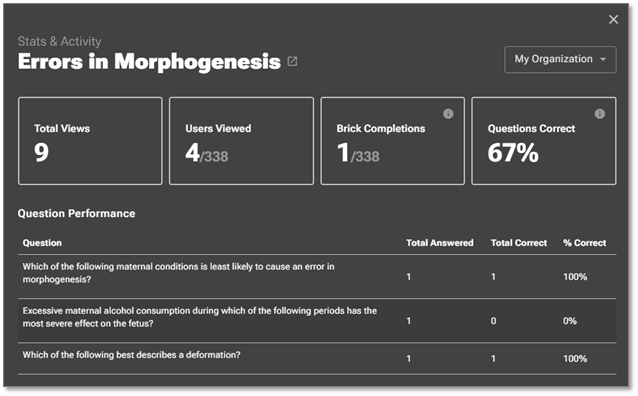The width and height of the screenshot is (638, 396).
Task: Click the 0% correct value in alcohol row
Action: tap(570, 321)
